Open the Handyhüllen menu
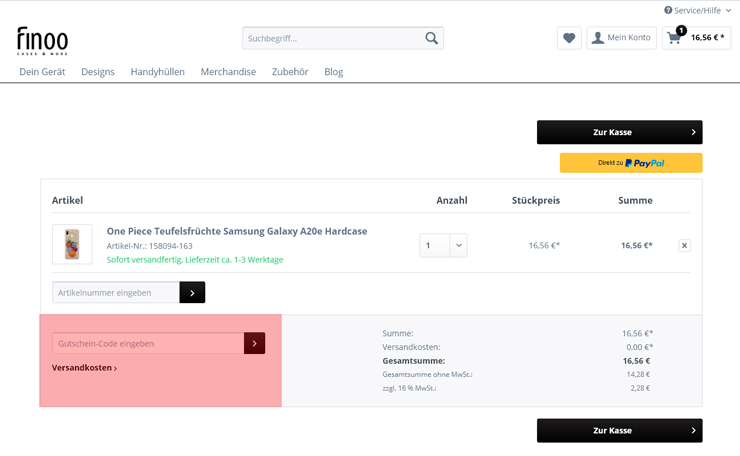 (x=158, y=72)
